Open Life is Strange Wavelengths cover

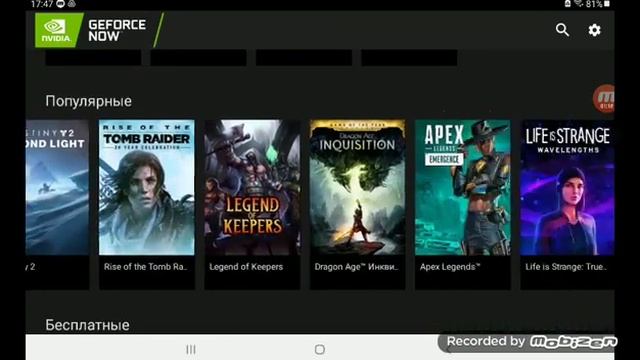567,187
